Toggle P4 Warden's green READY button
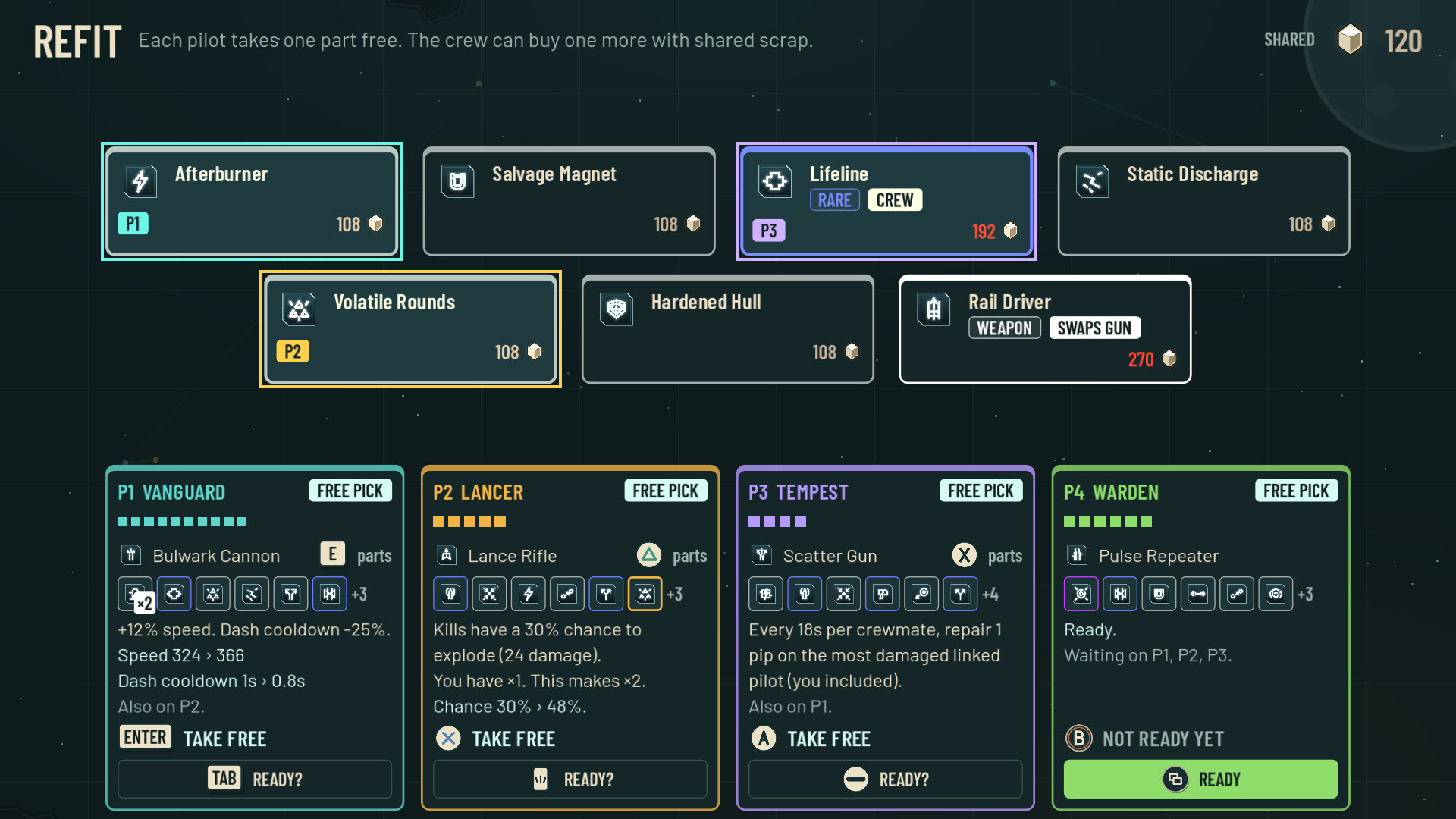The image size is (1456, 819). (1201, 780)
